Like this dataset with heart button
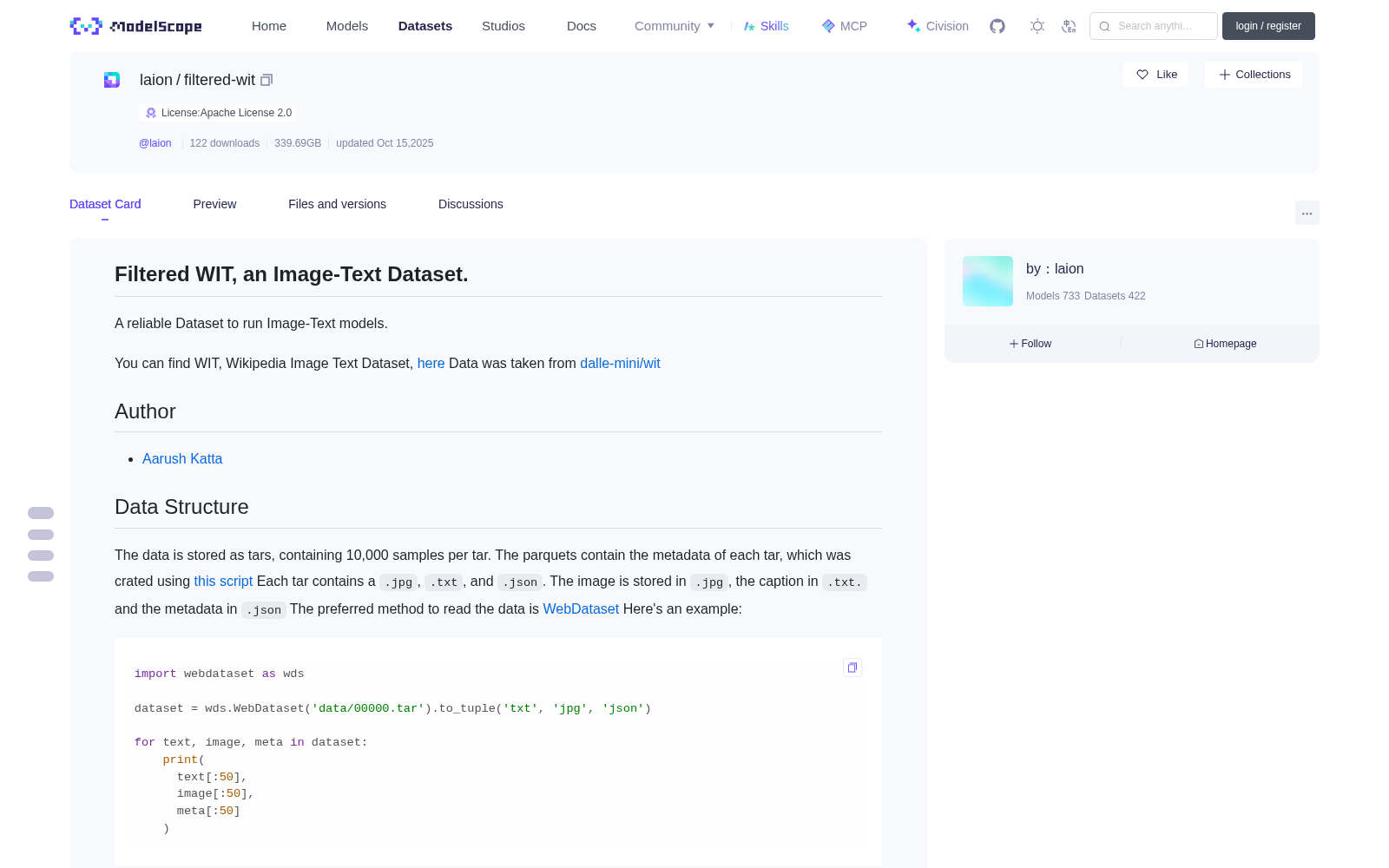This screenshot has width=1389, height=868. click(1155, 75)
